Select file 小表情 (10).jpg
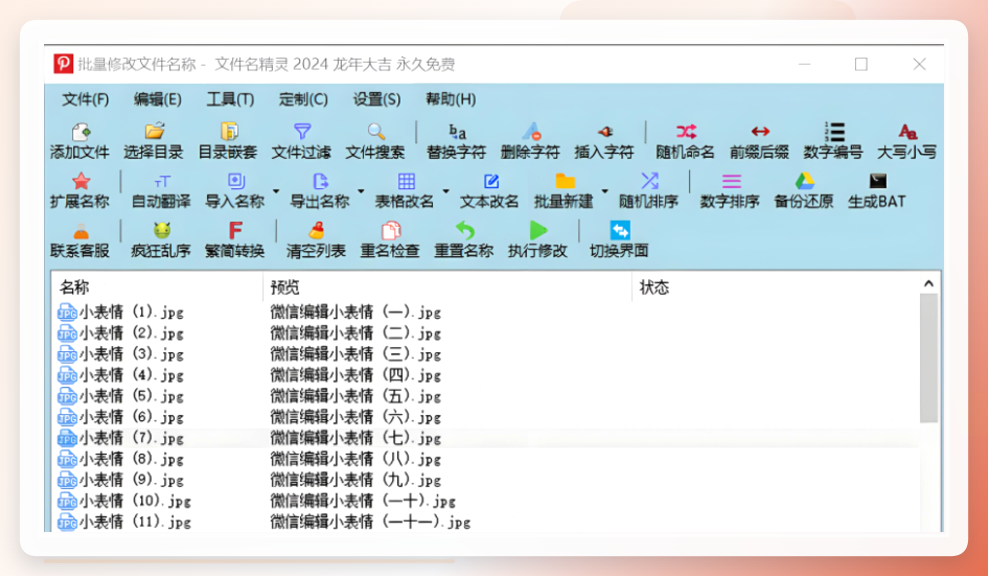 pyautogui.click(x=124, y=501)
